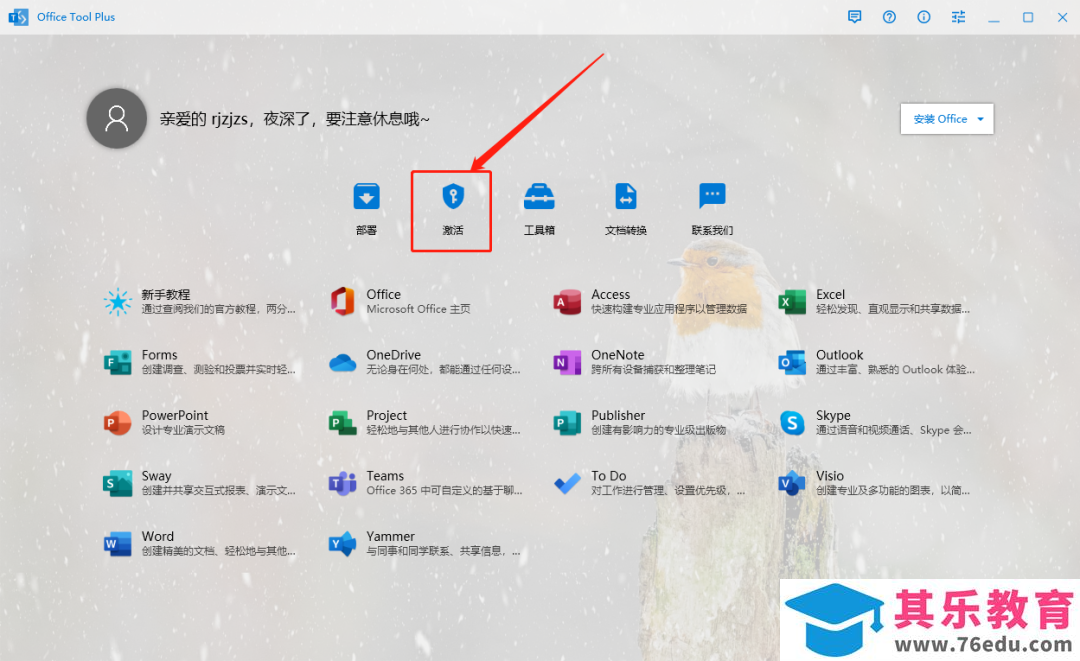This screenshot has height=661, width=1080.
Task: Open the 文档转换 document conversion icon
Action: (x=625, y=196)
